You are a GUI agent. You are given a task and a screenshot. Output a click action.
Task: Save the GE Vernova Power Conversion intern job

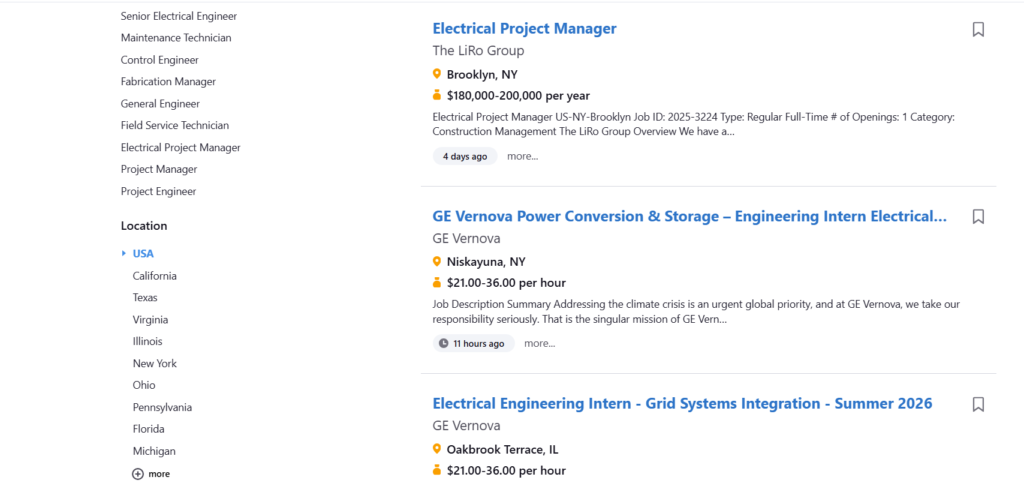tap(978, 216)
